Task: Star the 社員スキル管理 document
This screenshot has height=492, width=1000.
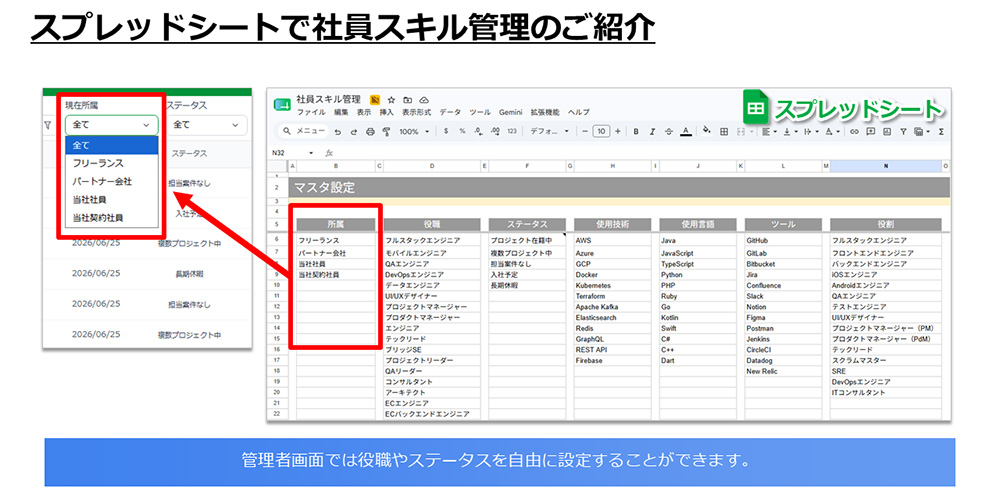Action: pyautogui.click(x=392, y=100)
